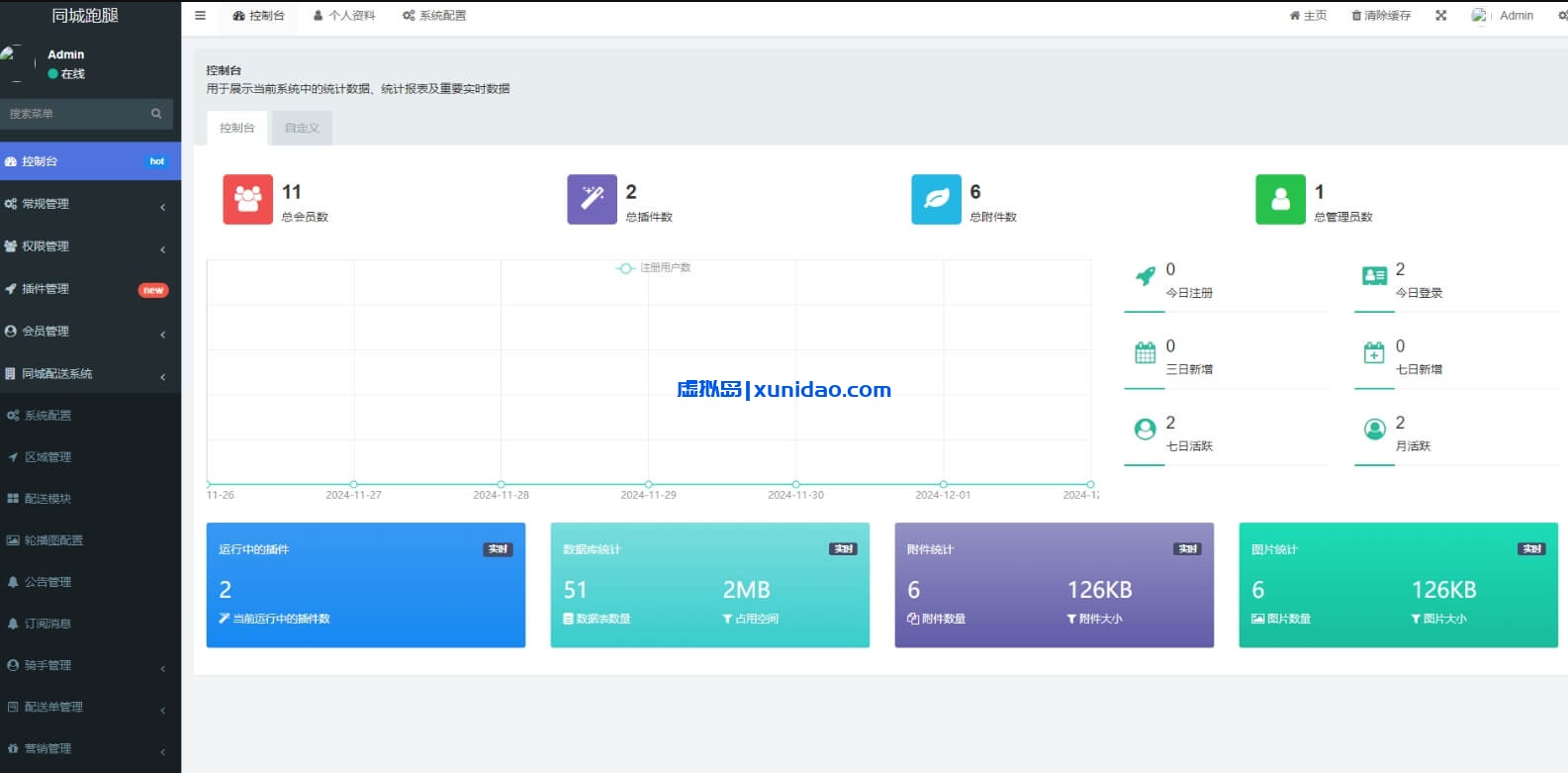Switch to the 自定义 tab
Viewport: 1568px width, 773px height.
click(302, 128)
